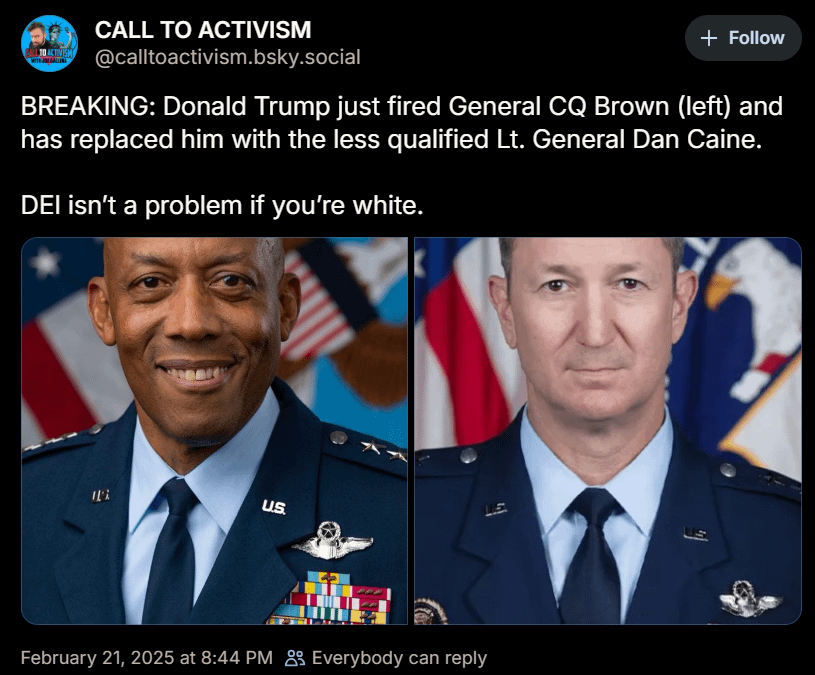The width and height of the screenshot is (815, 675).
Task: Open the left photo of the post
Action: tap(215, 431)
